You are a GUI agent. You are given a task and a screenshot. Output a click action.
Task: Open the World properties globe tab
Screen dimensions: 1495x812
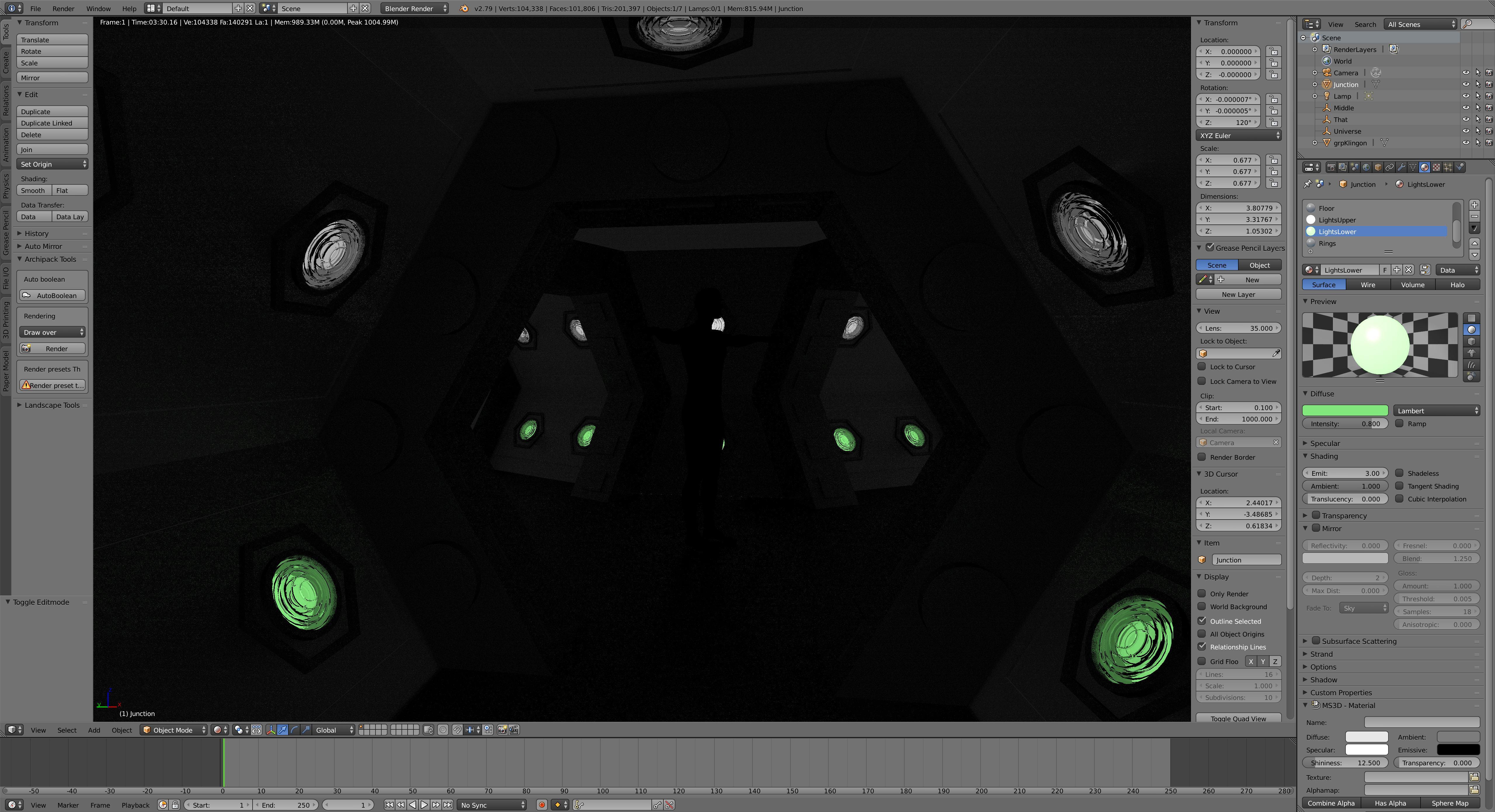tap(1366, 168)
